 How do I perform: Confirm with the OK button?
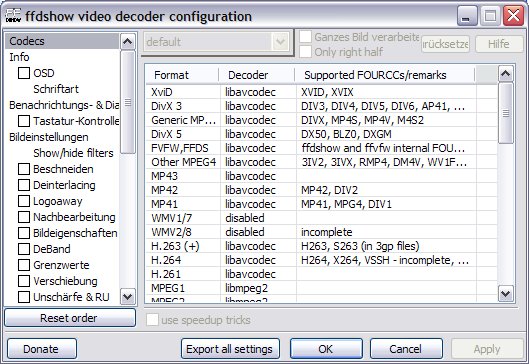click(x=326, y=349)
